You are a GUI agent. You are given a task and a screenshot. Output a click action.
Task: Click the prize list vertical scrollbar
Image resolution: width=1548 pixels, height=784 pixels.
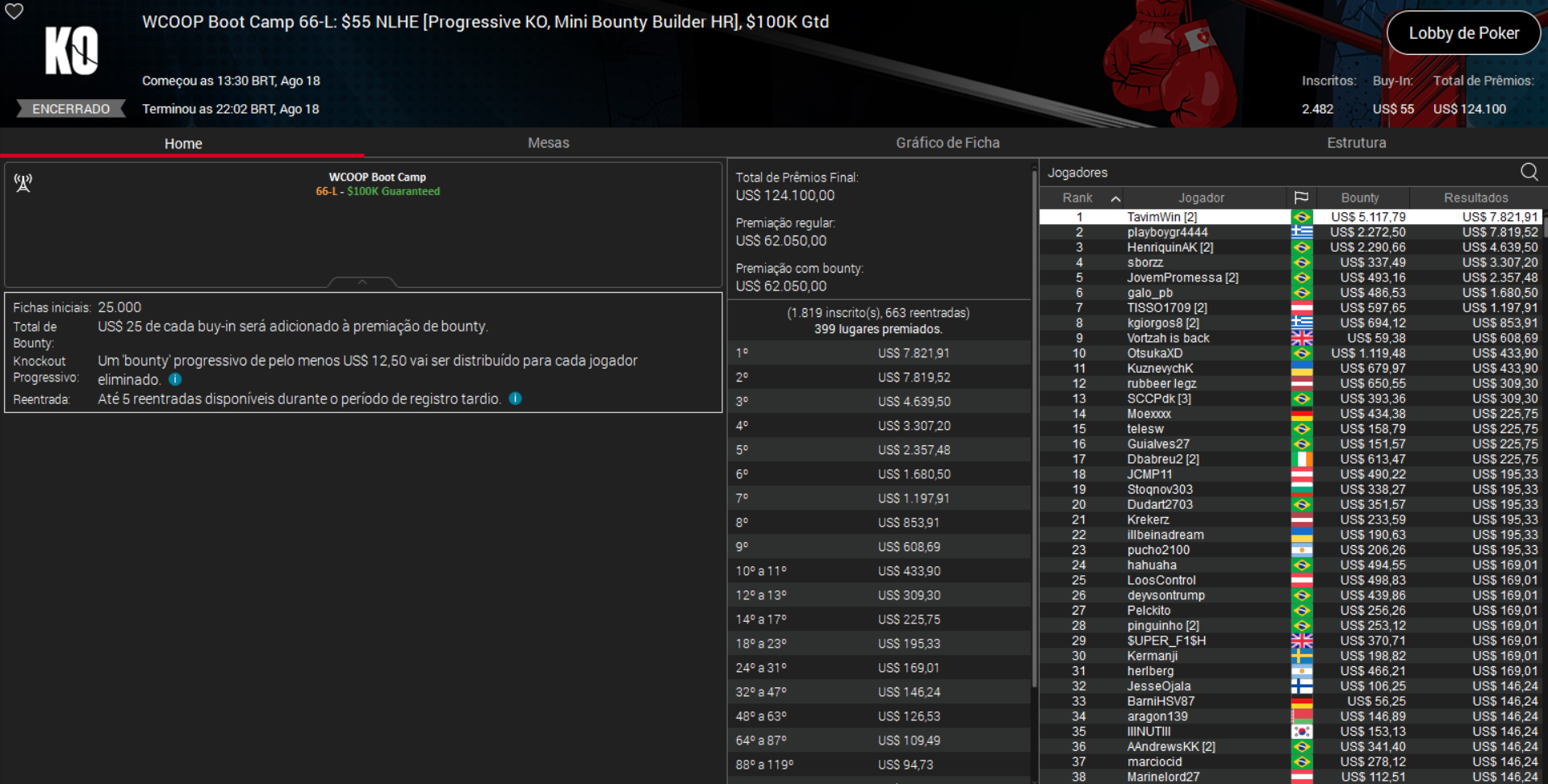1034,427
